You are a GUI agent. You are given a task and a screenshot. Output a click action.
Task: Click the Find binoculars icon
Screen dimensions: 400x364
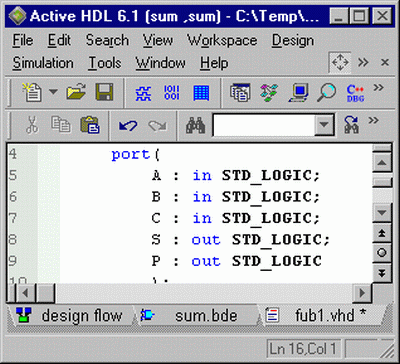pyautogui.click(x=195, y=125)
